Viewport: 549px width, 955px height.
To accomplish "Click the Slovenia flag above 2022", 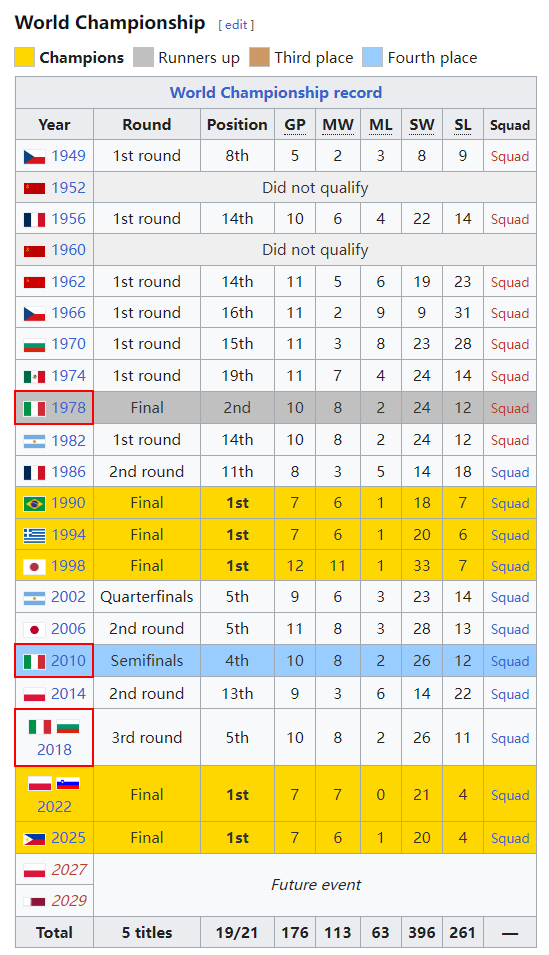I will tap(68, 784).
